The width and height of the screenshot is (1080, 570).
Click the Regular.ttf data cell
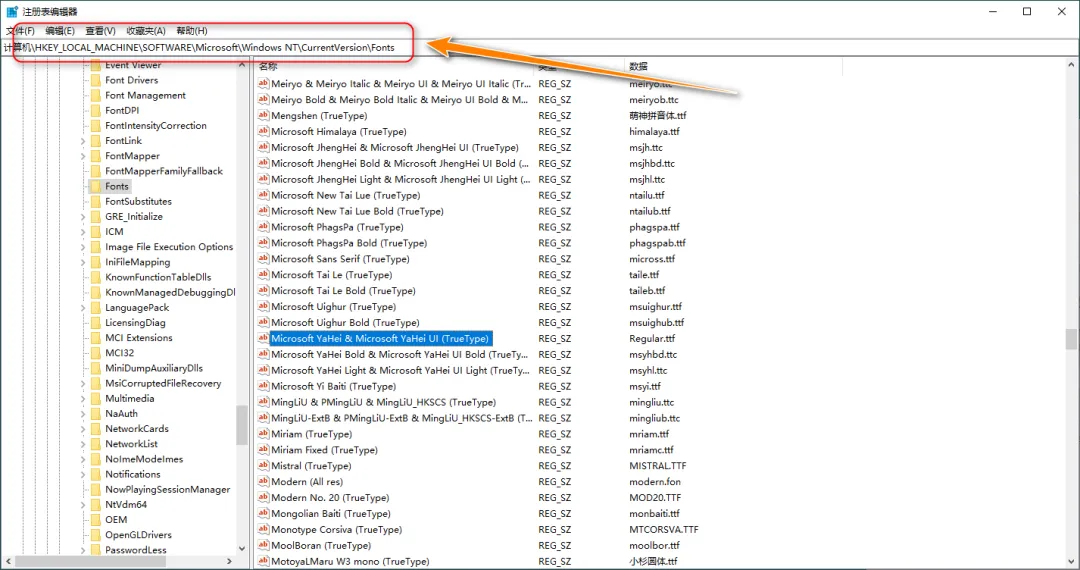click(x=652, y=339)
